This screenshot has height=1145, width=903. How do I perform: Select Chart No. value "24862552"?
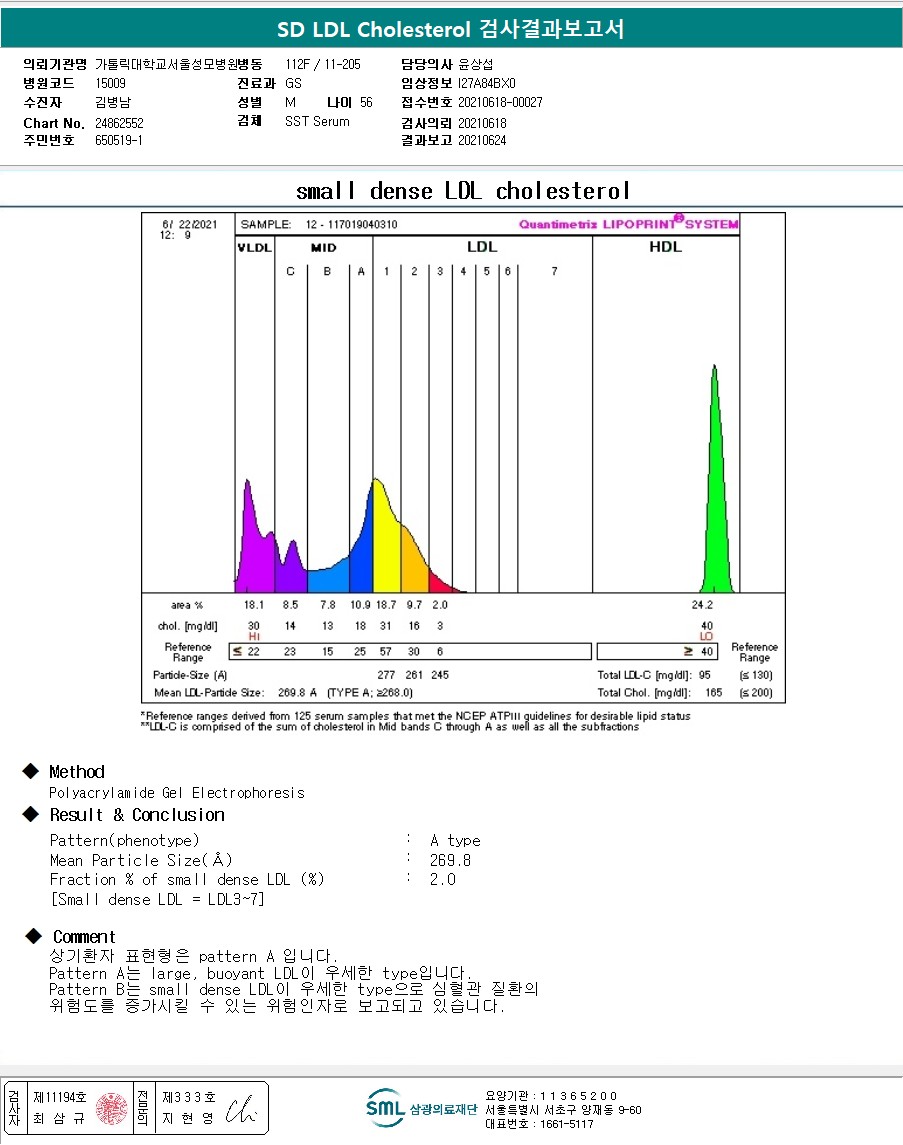pyautogui.click(x=119, y=123)
